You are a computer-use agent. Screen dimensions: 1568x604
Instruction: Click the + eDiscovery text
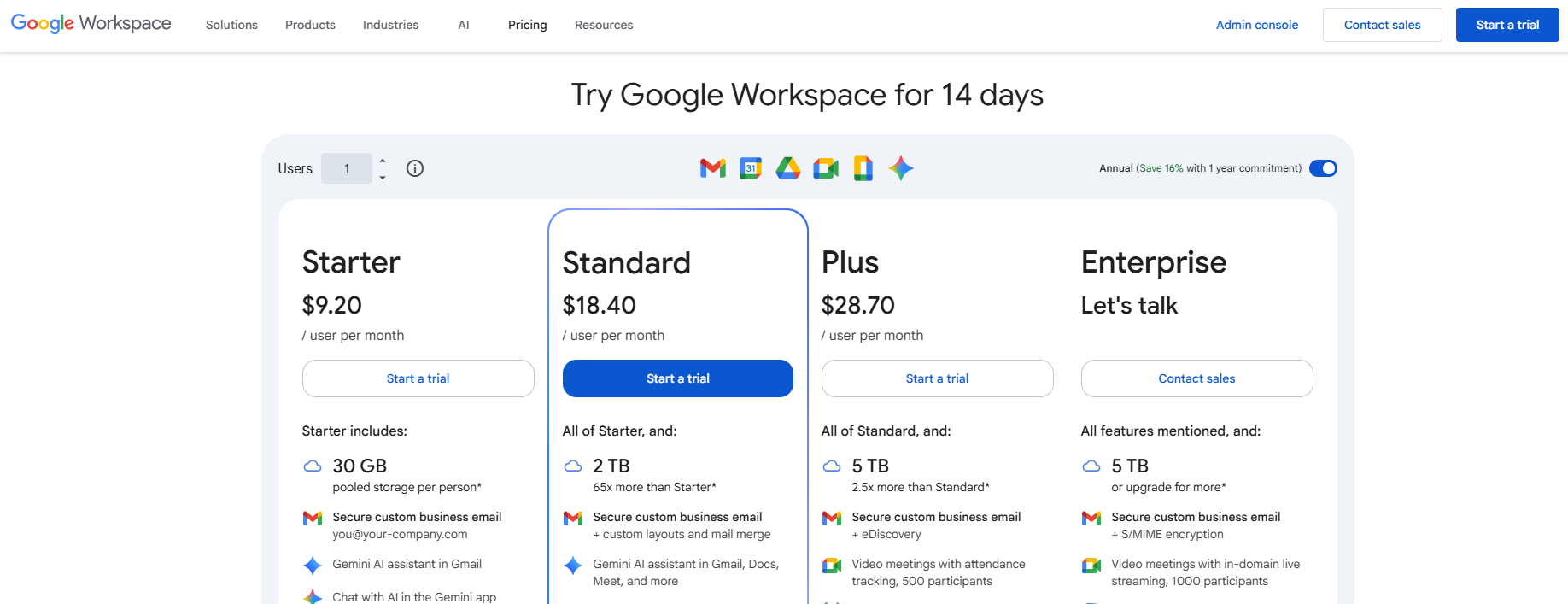886,534
